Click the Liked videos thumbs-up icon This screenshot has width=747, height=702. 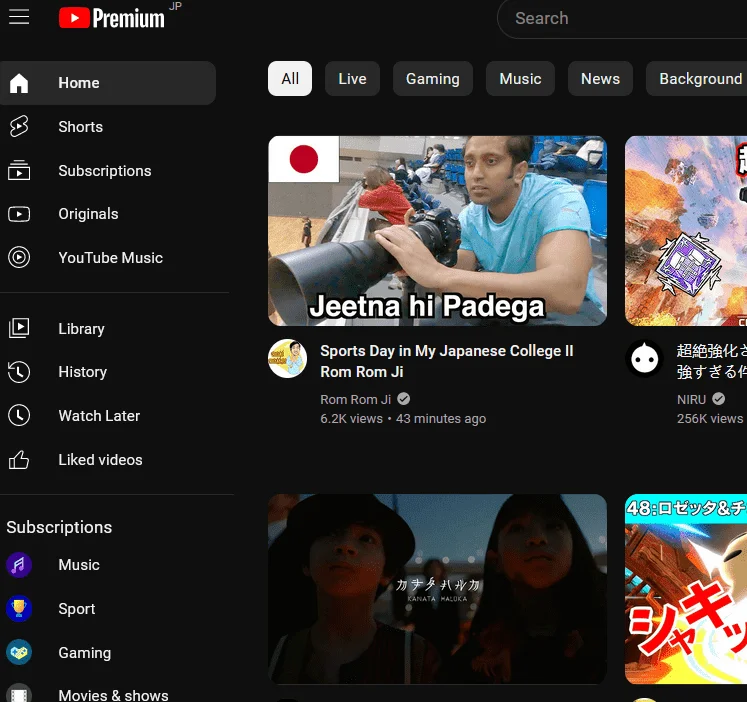tap(19, 460)
